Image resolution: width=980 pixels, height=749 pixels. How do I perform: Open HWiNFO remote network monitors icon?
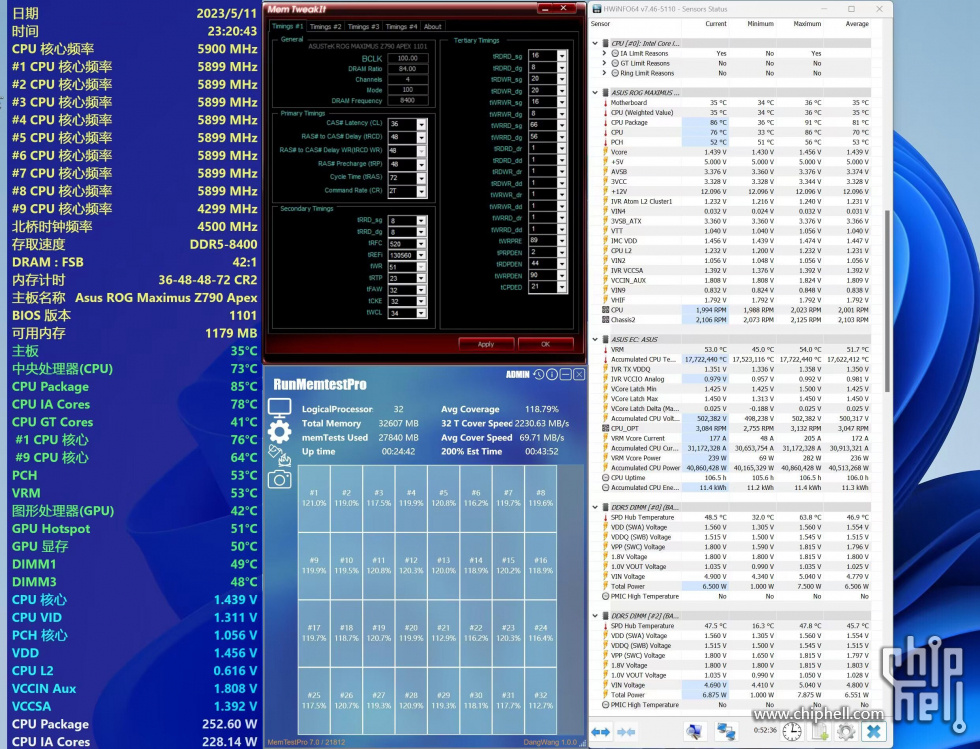tap(726, 731)
